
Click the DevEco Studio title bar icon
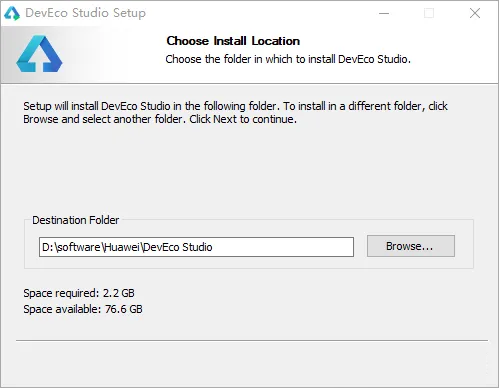click(x=12, y=13)
